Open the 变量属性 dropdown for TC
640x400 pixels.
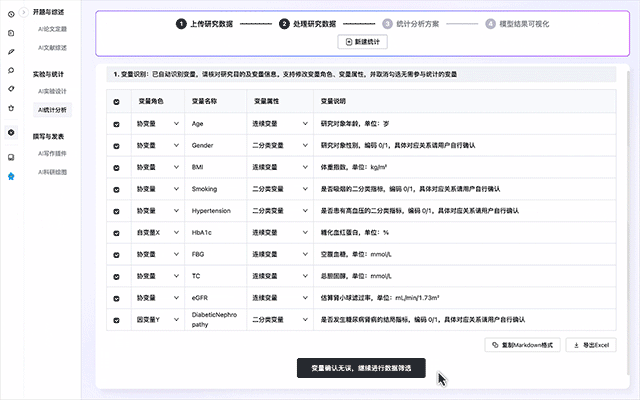pos(280,276)
